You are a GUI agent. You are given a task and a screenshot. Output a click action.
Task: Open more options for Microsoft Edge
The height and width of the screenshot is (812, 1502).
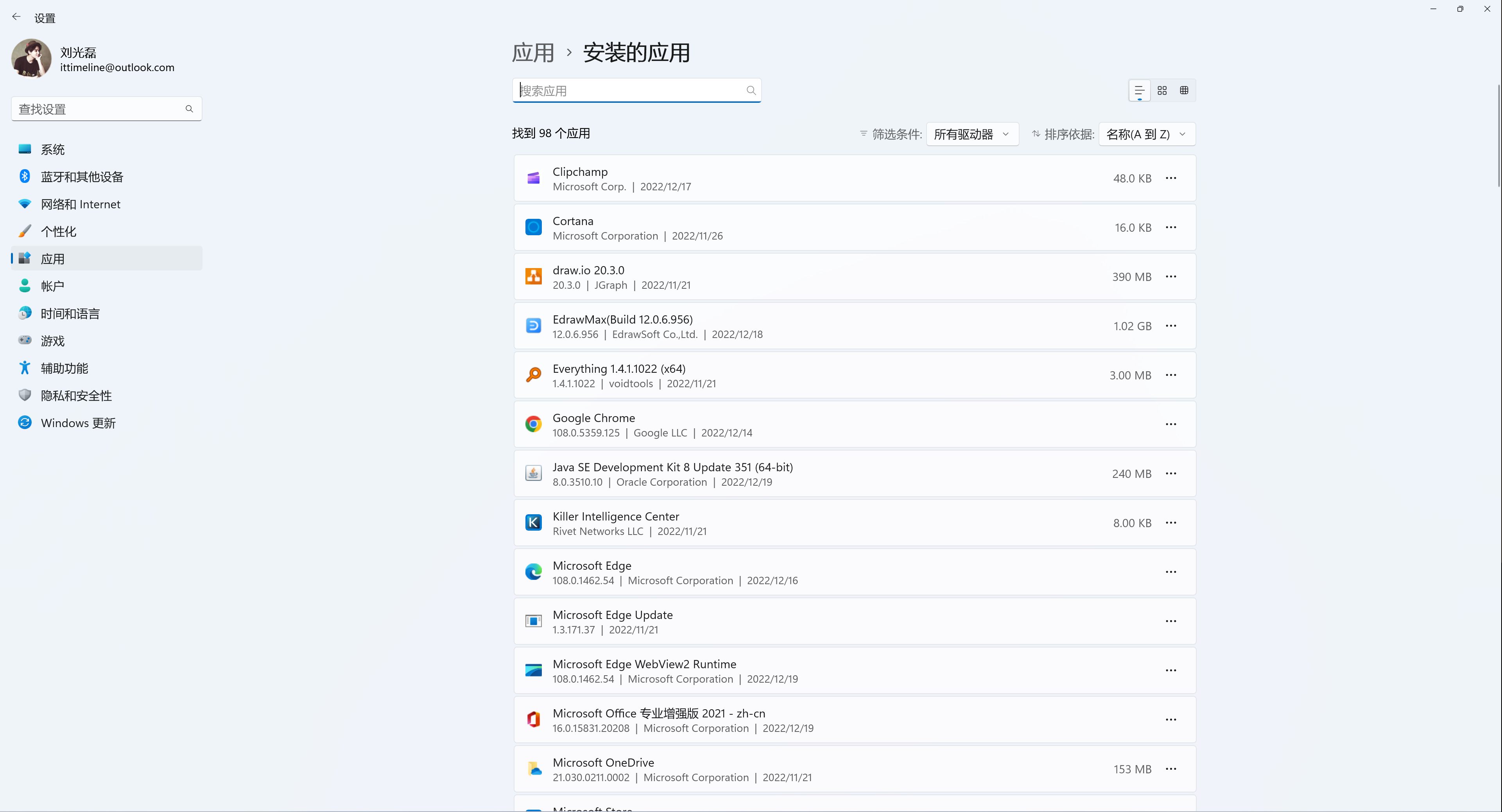pos(1171,572)
